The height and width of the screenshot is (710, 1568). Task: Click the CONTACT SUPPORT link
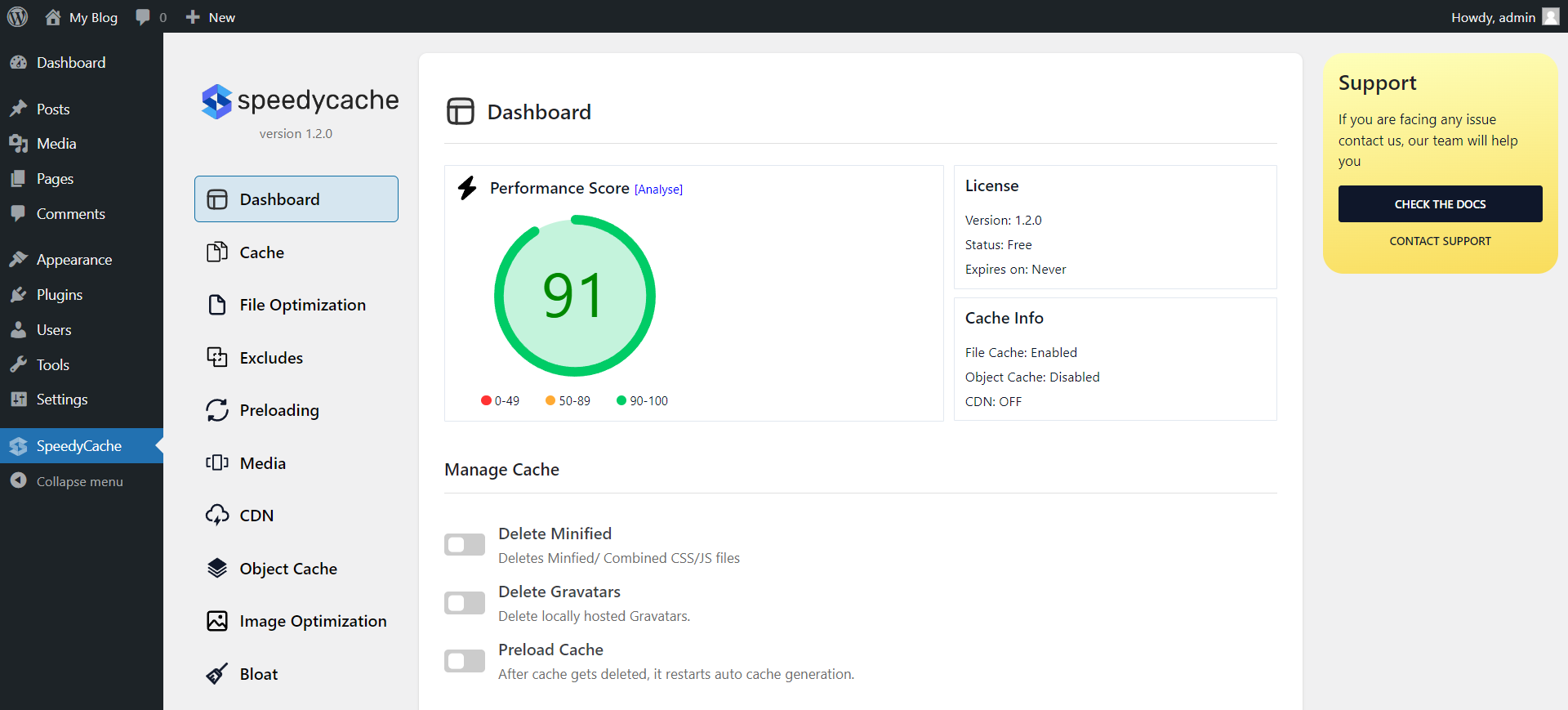[x=1440, y=241]
